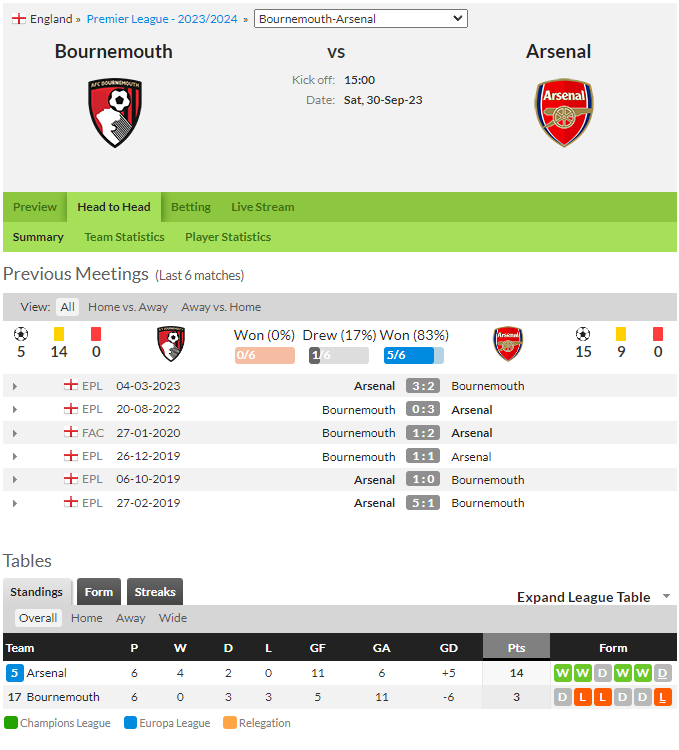Open the Bournemouth-Arsenal match dropdown
This screenshot has width=679, height=750.
point(361,19)
